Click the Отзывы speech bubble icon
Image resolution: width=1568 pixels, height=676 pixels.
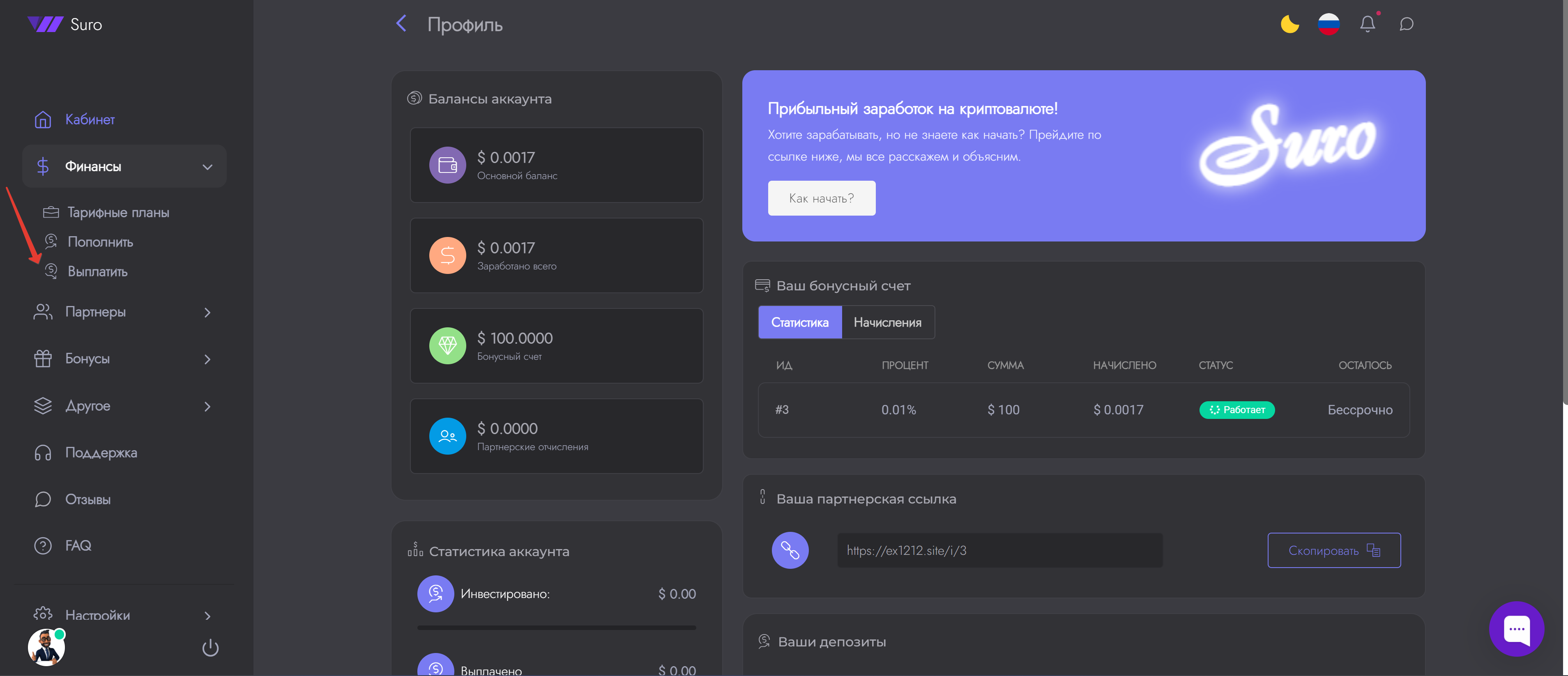coord(43,499)
